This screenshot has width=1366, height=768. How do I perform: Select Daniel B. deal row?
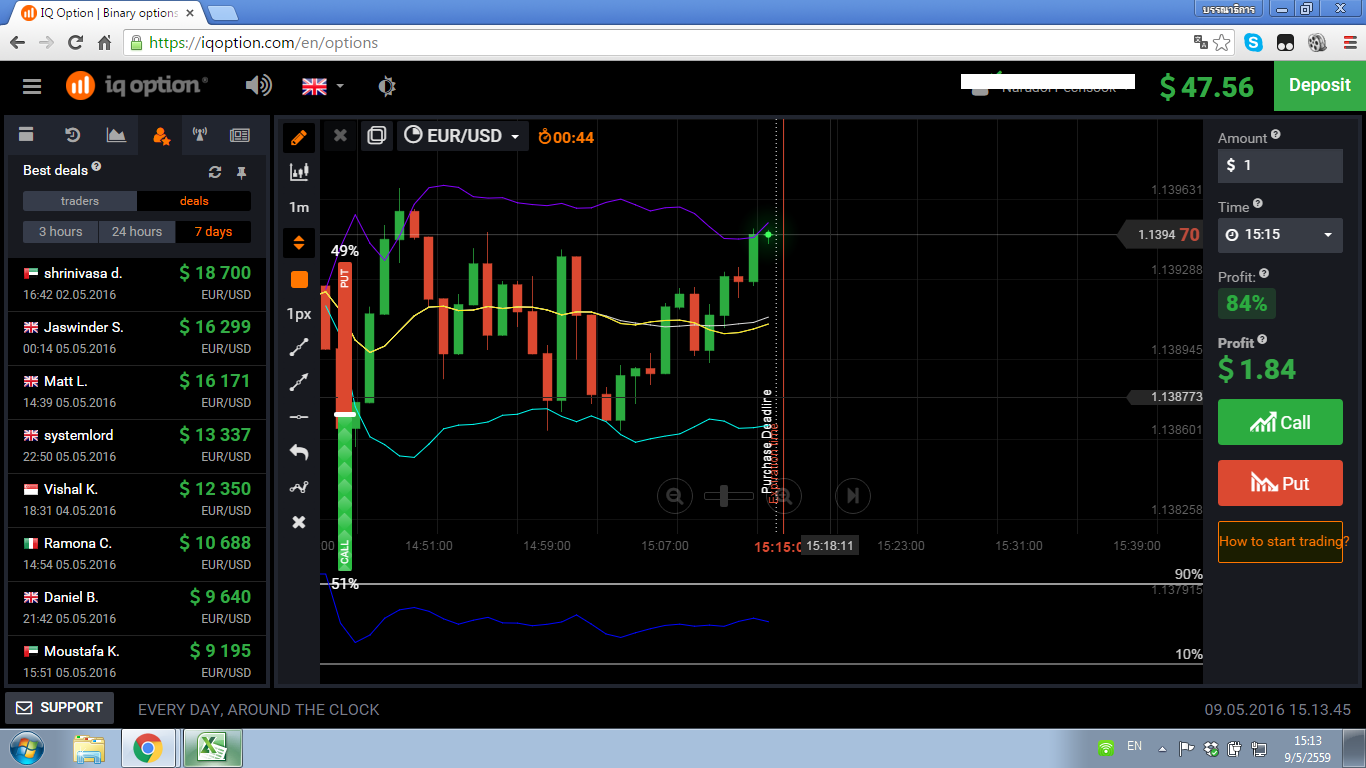coord(137,608)
